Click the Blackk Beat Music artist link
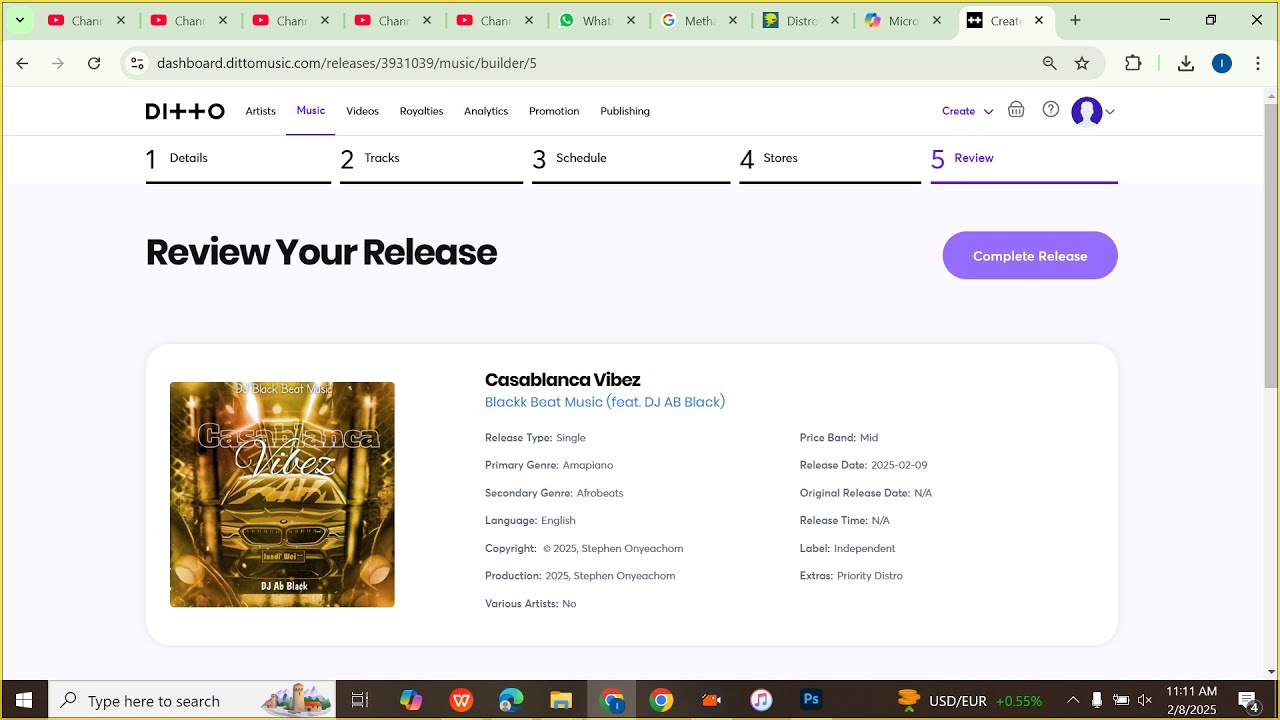The height and width of the screenshot is (720, 1280). tap(605, 402)
